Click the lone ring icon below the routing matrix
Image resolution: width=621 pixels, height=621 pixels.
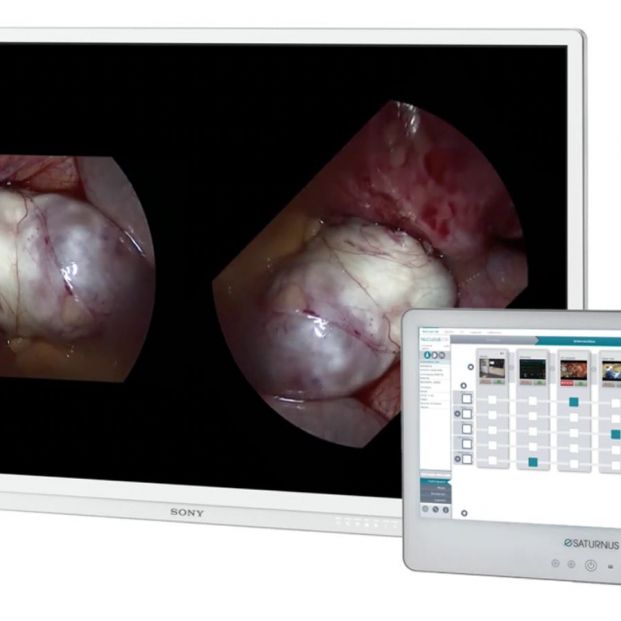[464, 513]
